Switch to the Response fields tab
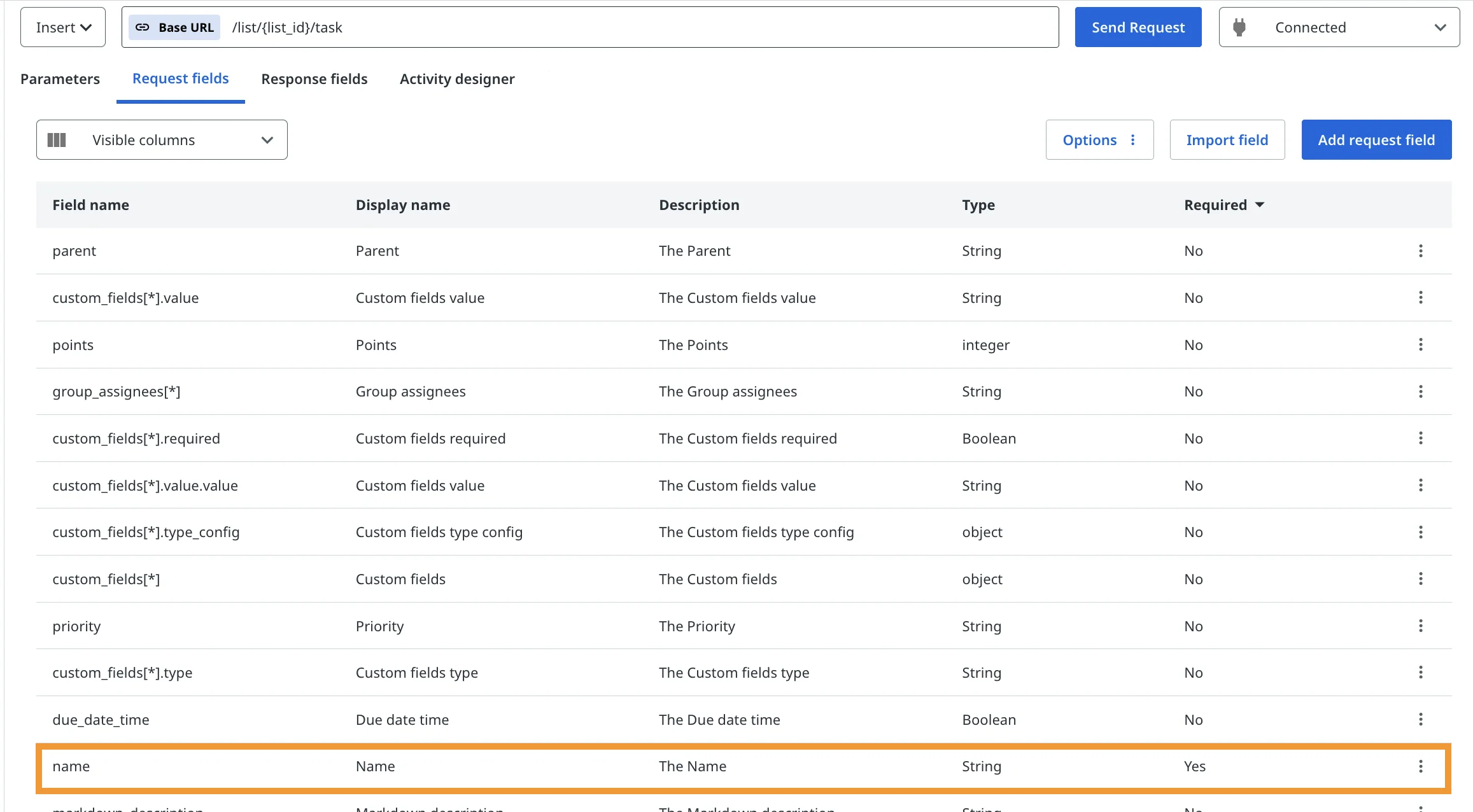 (x=314, y=79)
